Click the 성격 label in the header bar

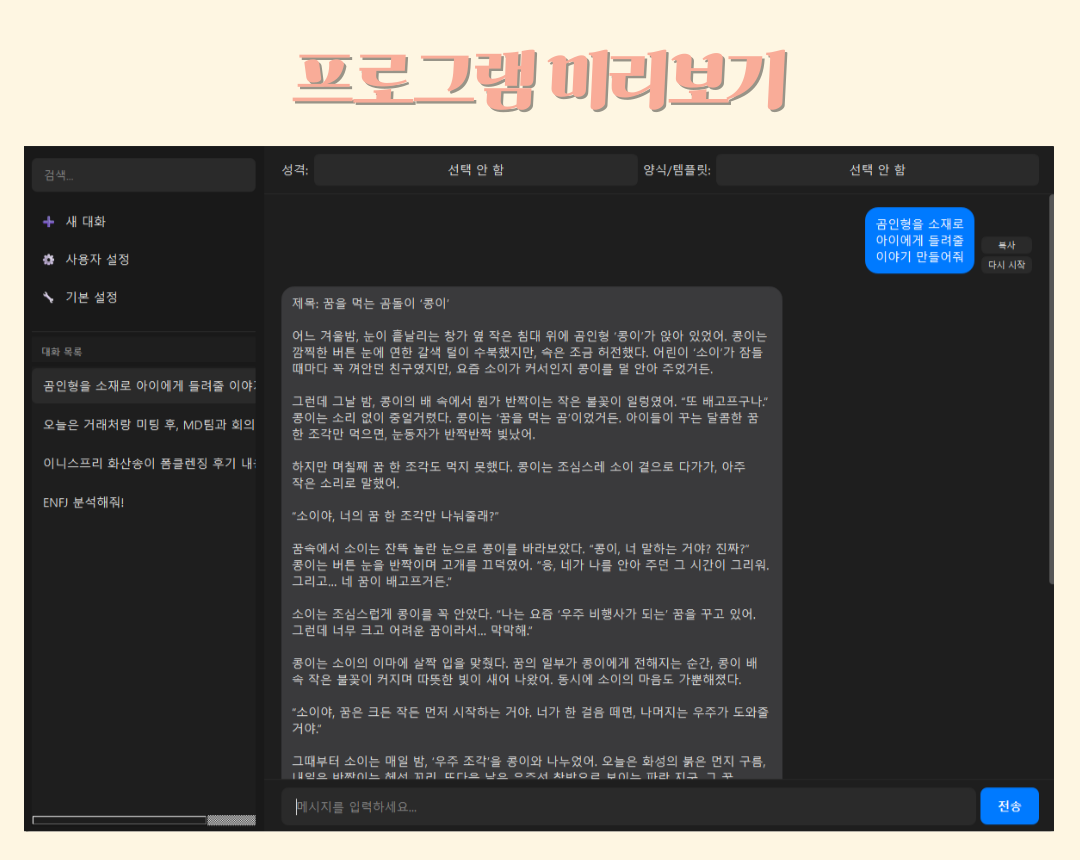[x=295, y=169]
